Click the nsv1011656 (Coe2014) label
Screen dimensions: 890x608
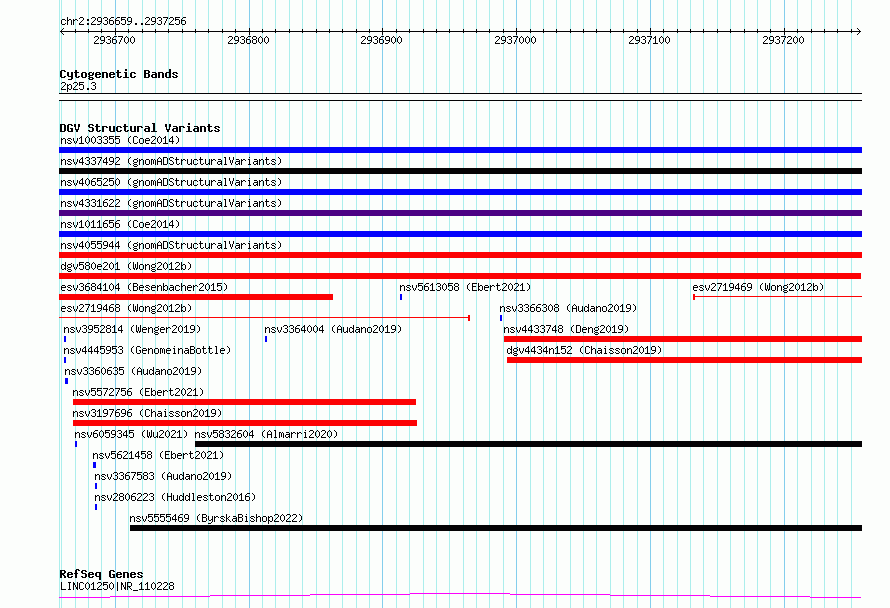[x=120, y=224]
